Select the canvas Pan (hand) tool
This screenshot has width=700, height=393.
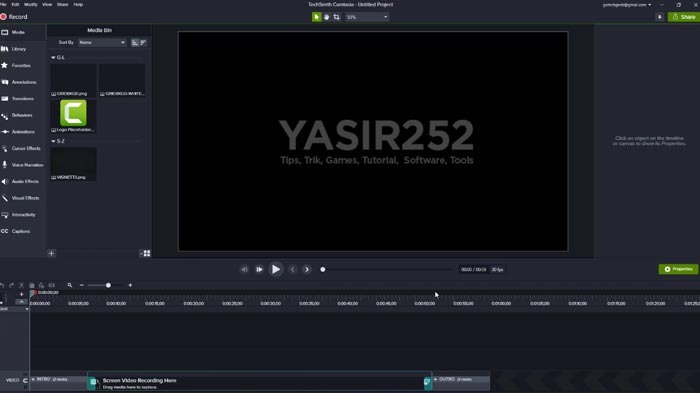click(326, 17)
